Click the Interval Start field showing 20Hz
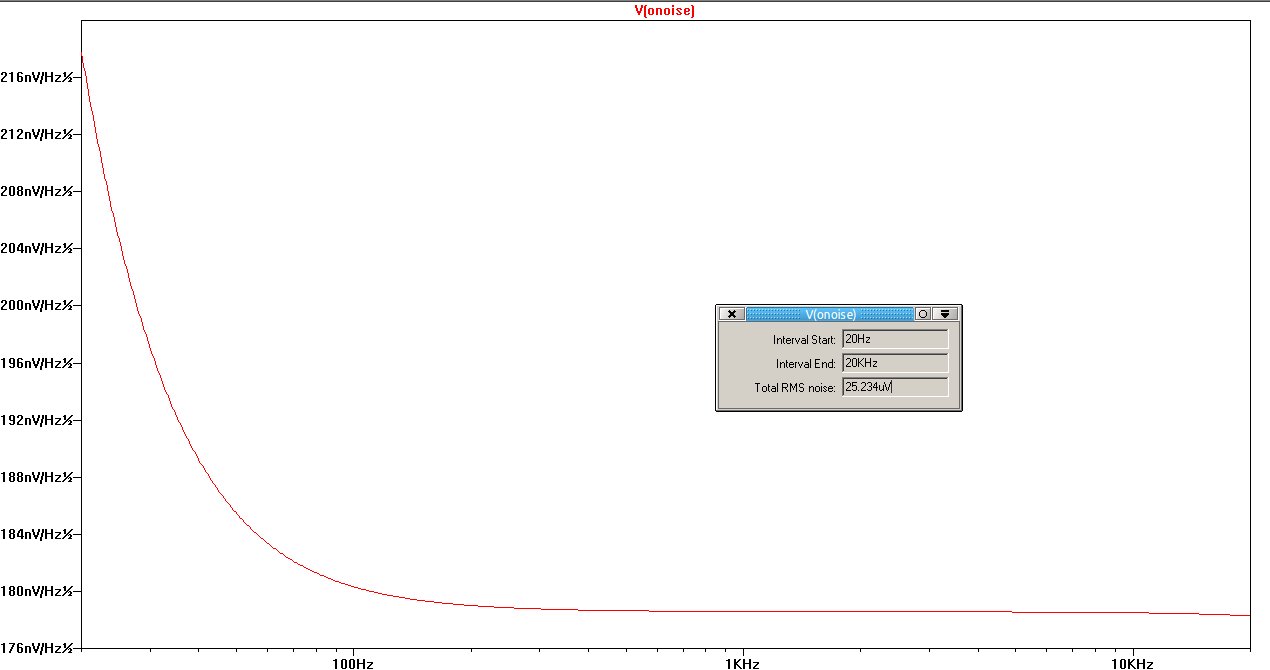This screenshot has height=670, width=1270. point(895,340)
